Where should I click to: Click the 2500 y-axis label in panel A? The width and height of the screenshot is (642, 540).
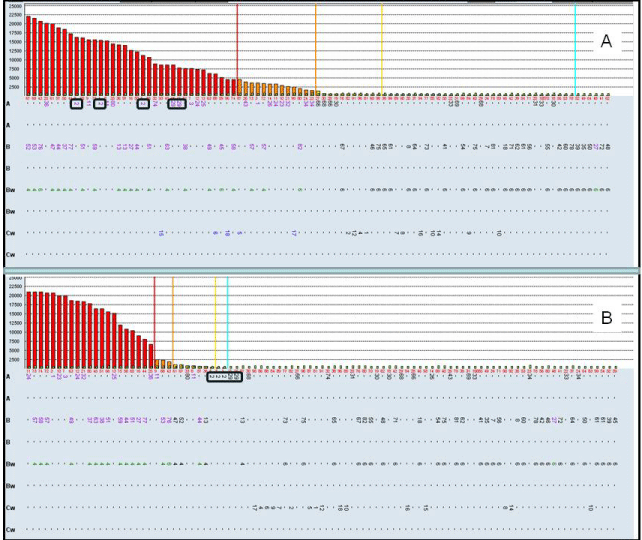(x=16, y=87)
